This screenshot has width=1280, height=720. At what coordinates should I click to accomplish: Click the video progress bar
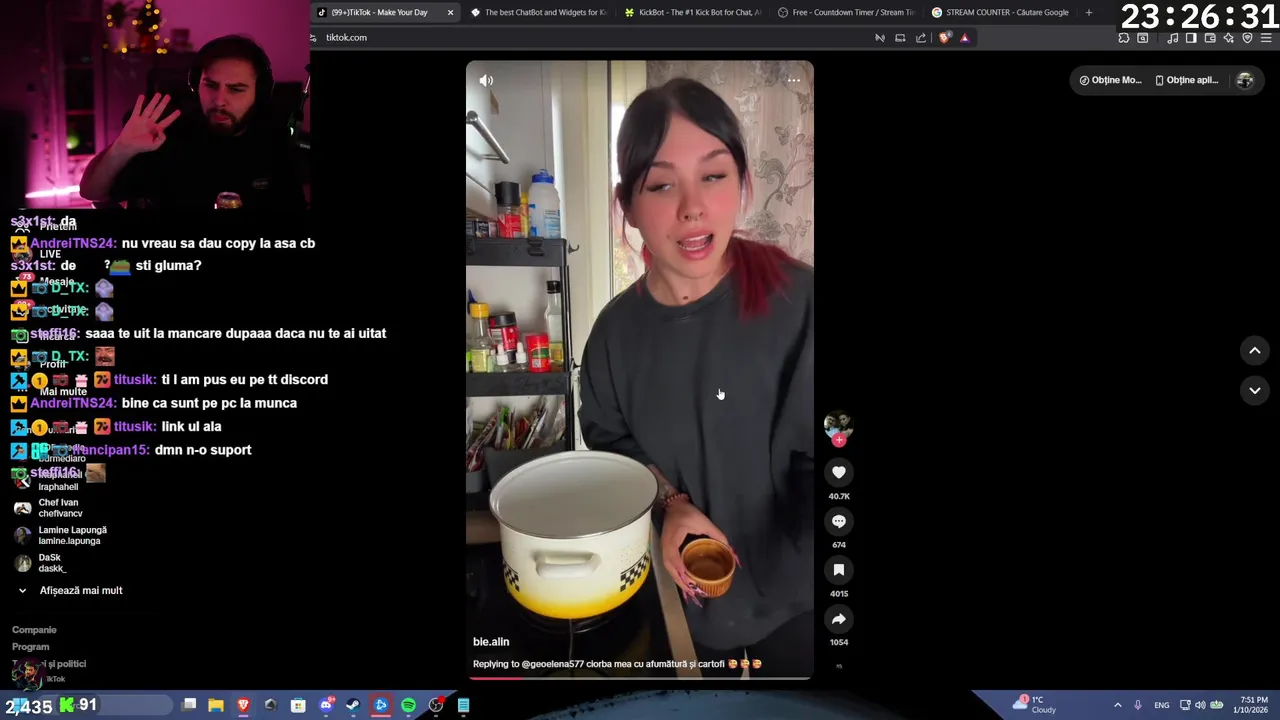click(640, 678)
